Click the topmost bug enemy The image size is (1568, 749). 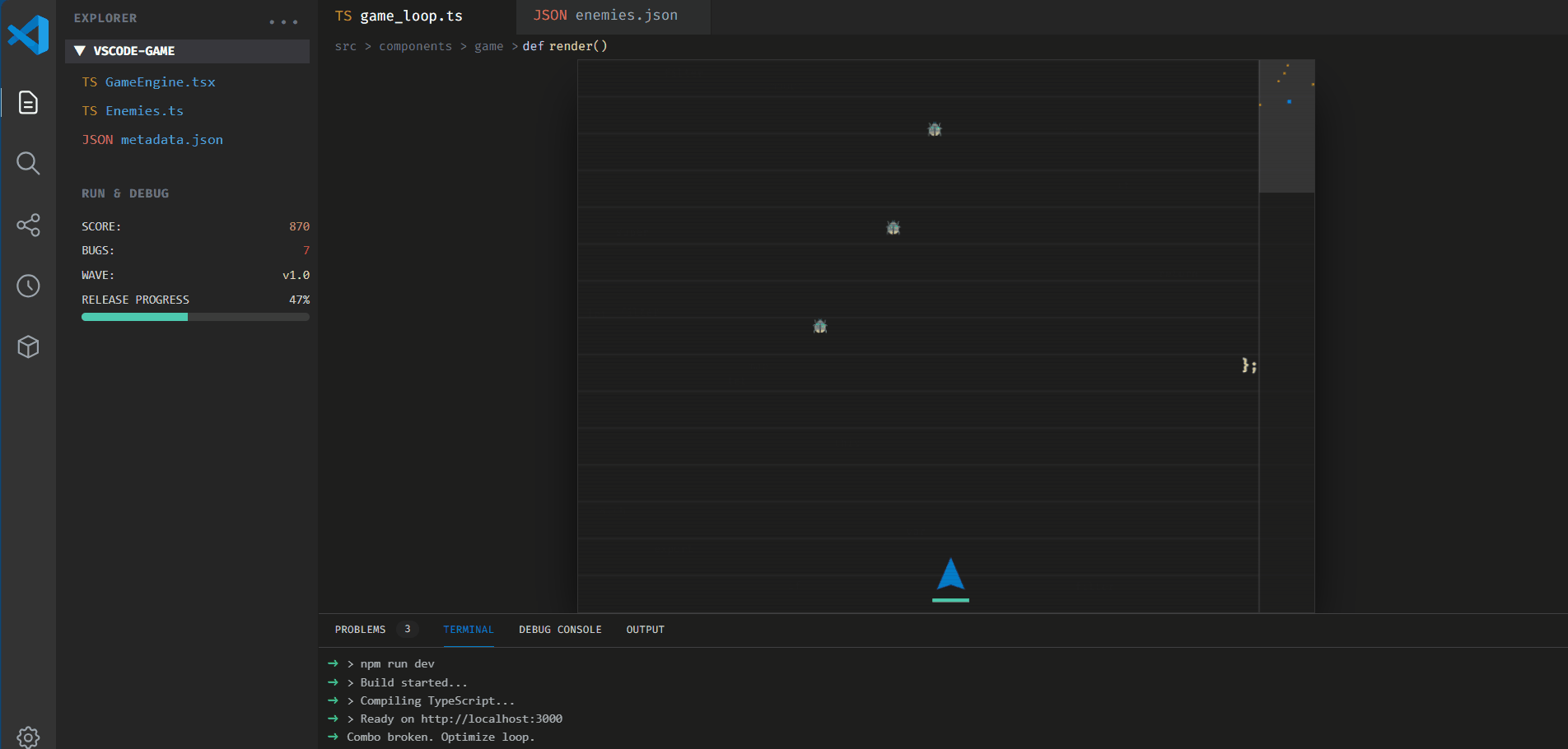point(935,130)
